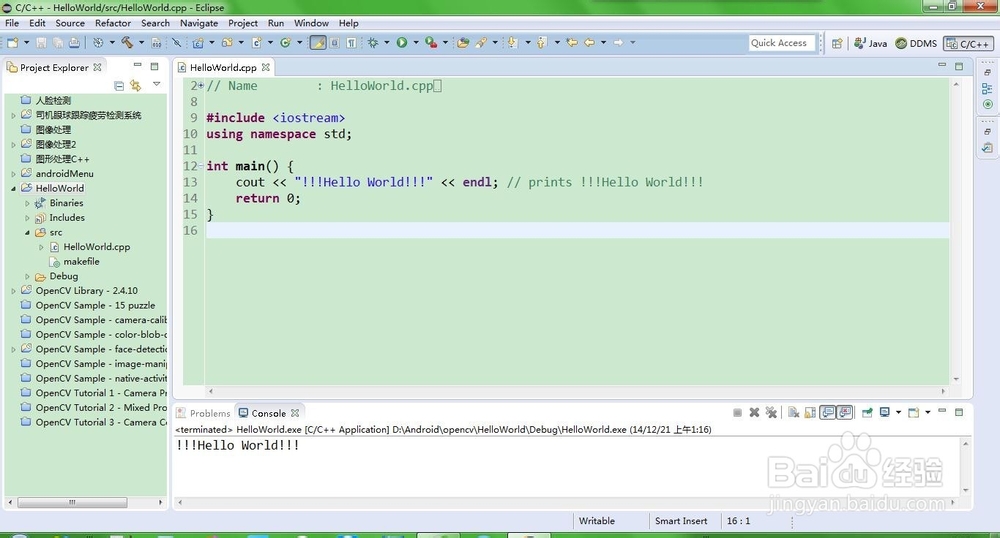Switch to Java perspective
This screenshot has width=1000, height=538.
871,43
